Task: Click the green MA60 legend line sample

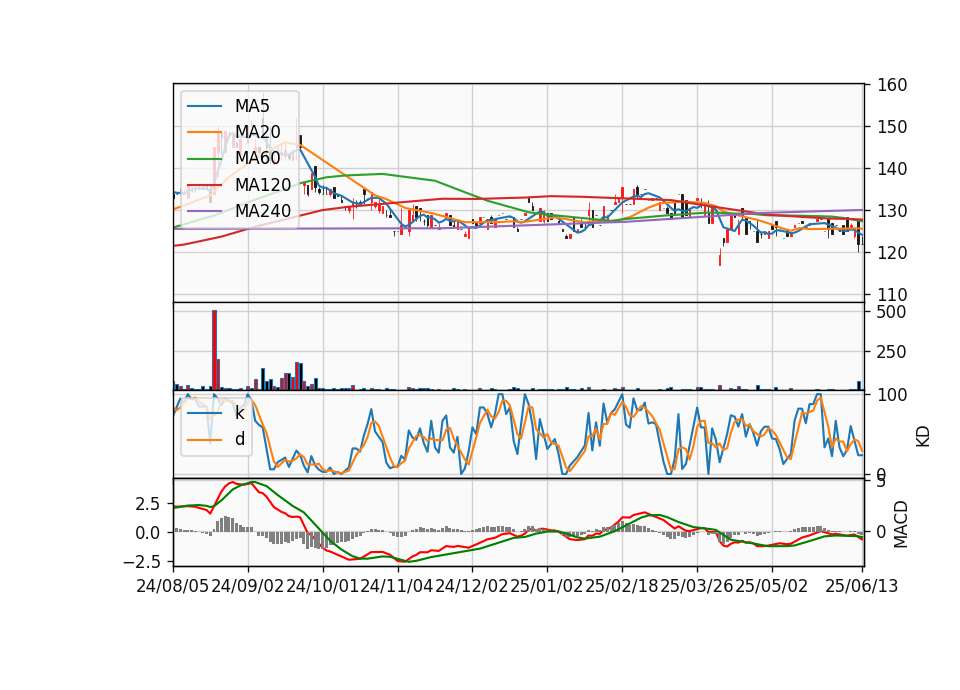Action: pyautogui.click(x=204, y=158)
